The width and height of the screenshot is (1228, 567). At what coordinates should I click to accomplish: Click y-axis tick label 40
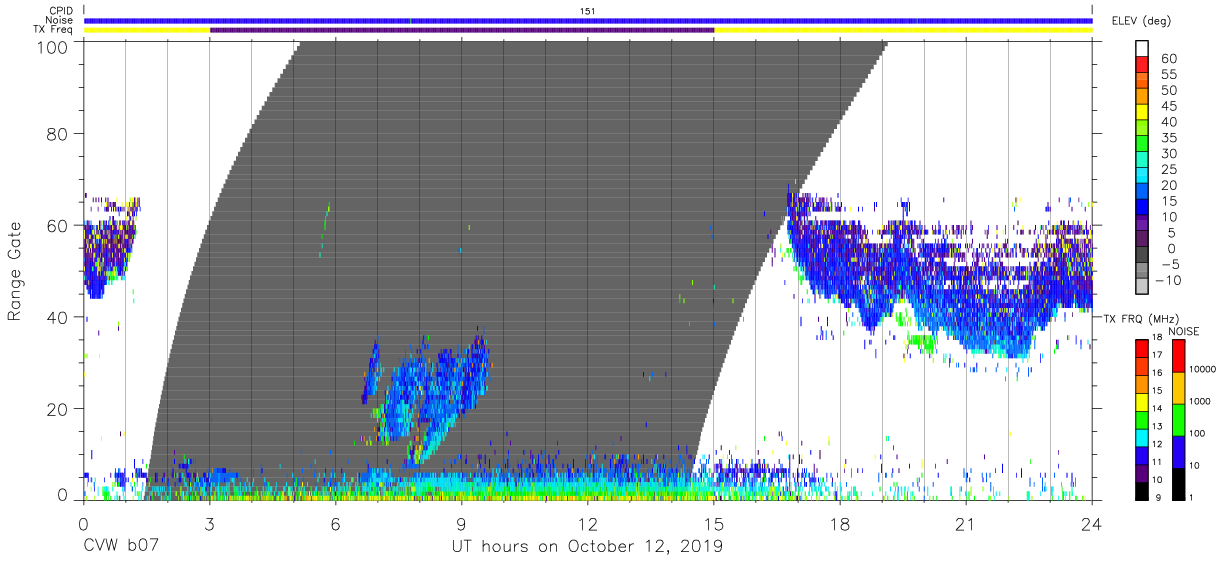point(58,317)
